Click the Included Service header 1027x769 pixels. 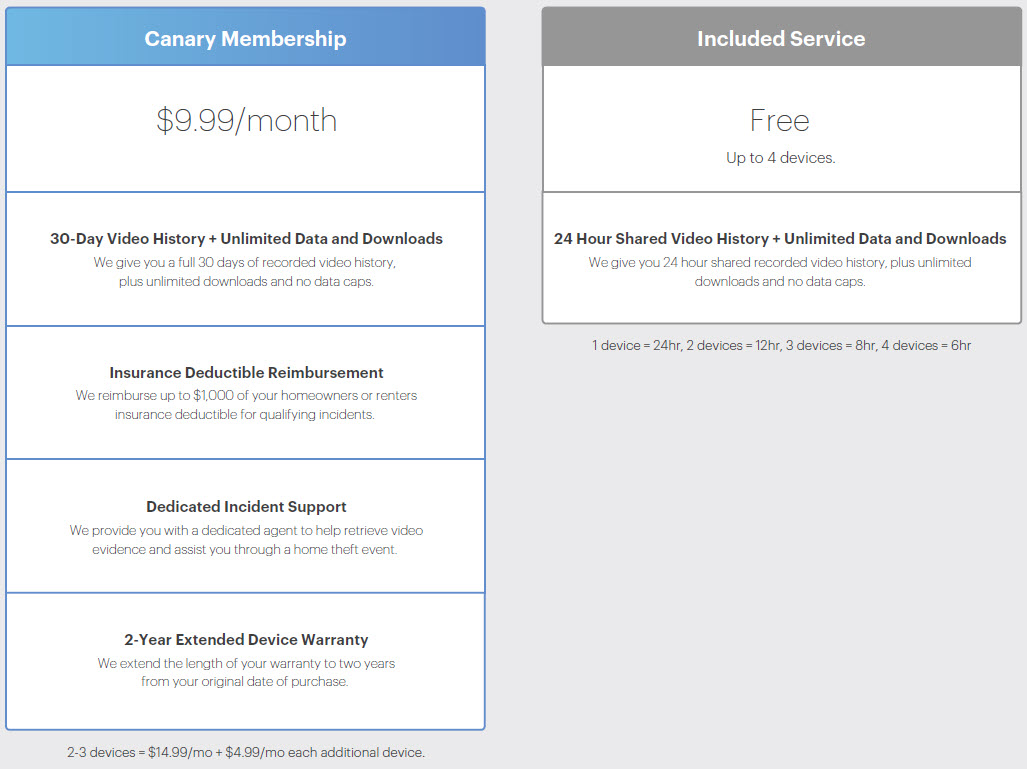click(781, 38)
